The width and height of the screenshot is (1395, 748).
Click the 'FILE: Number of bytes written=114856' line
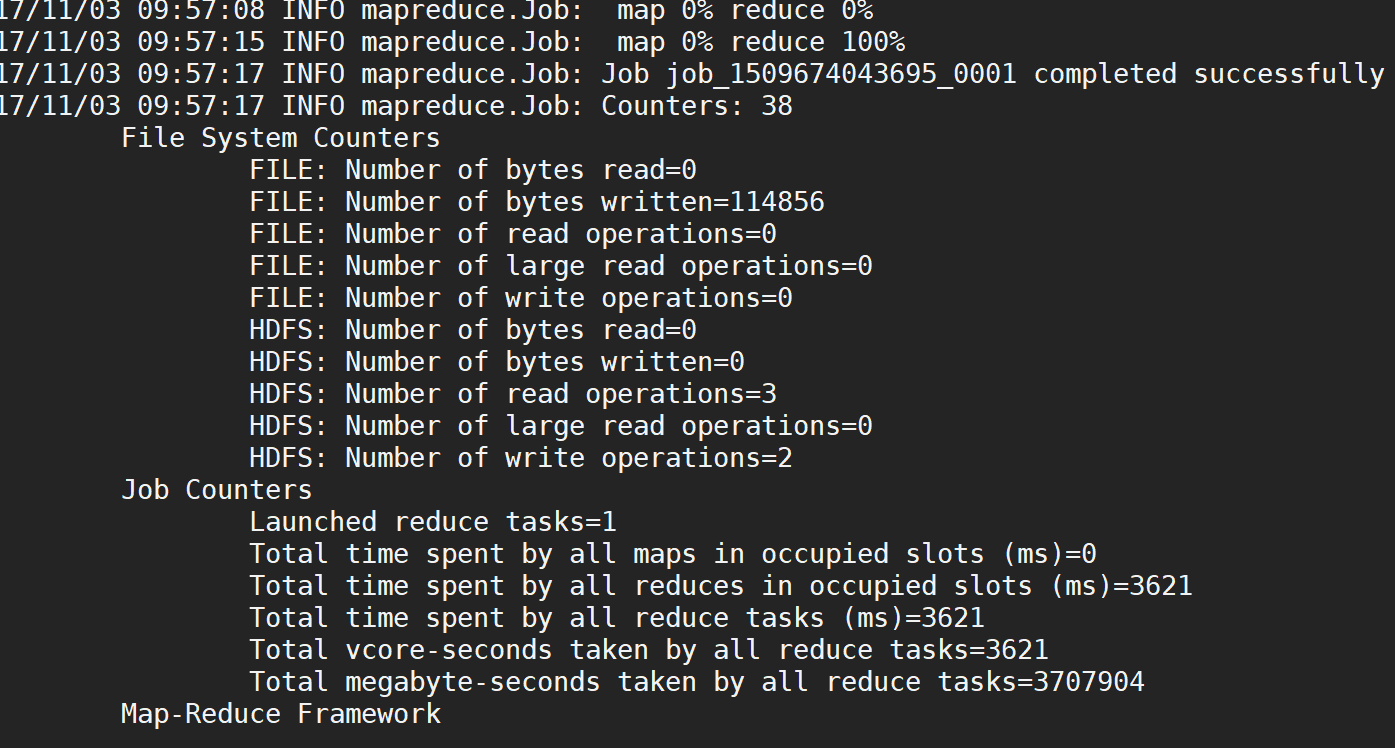tap(537, 202)
